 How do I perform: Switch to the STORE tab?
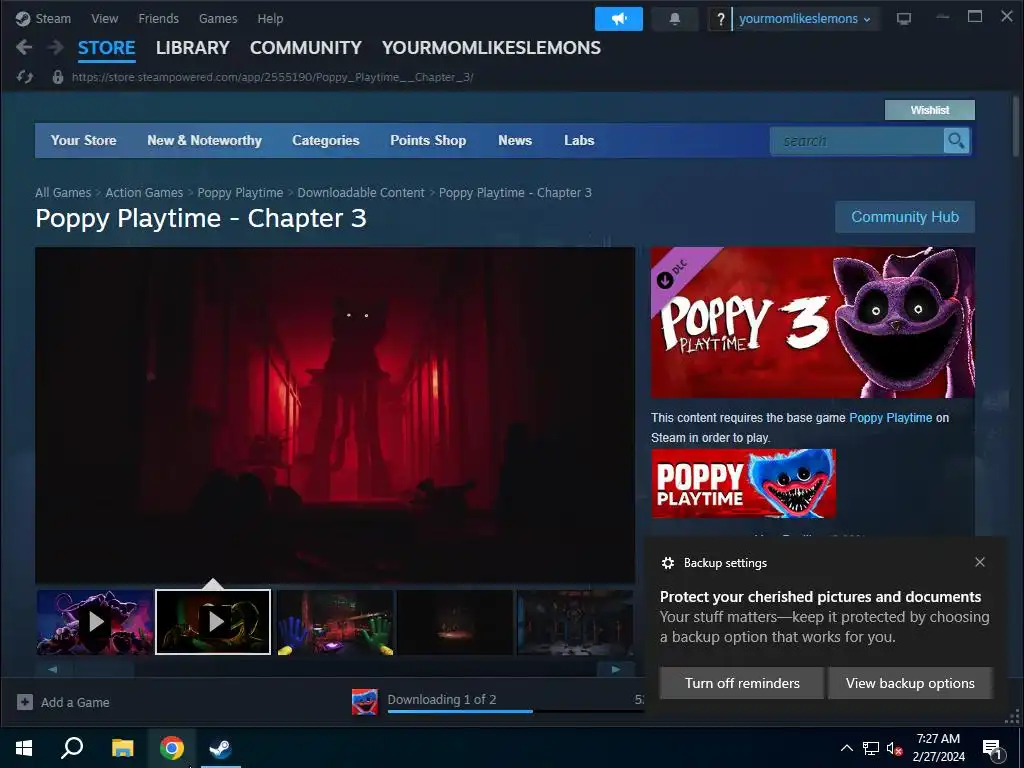pyautogui.click(x=106, y=48)
